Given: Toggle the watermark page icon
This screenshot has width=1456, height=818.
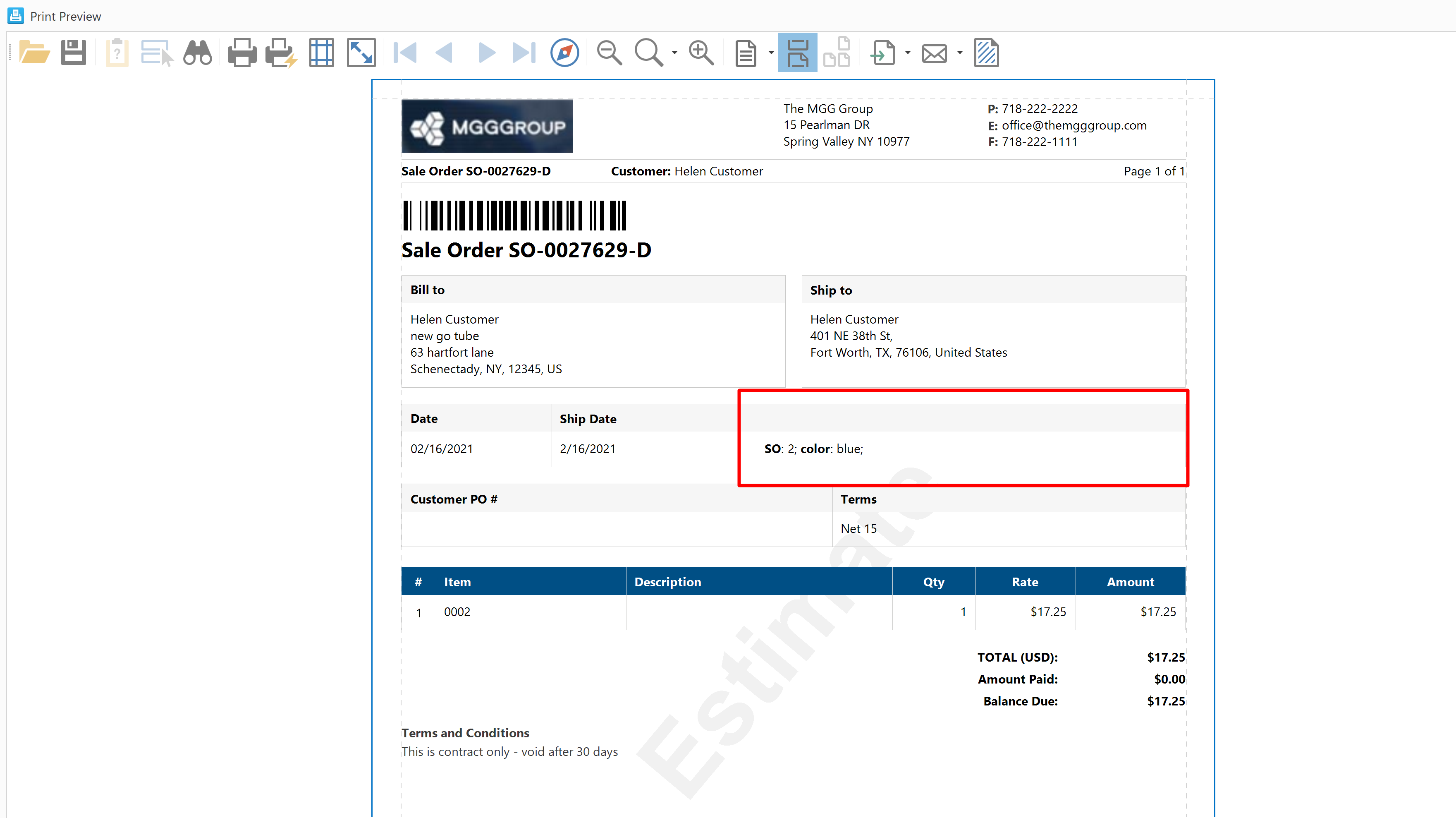Looking at the screenshot, I should point(986,53).
